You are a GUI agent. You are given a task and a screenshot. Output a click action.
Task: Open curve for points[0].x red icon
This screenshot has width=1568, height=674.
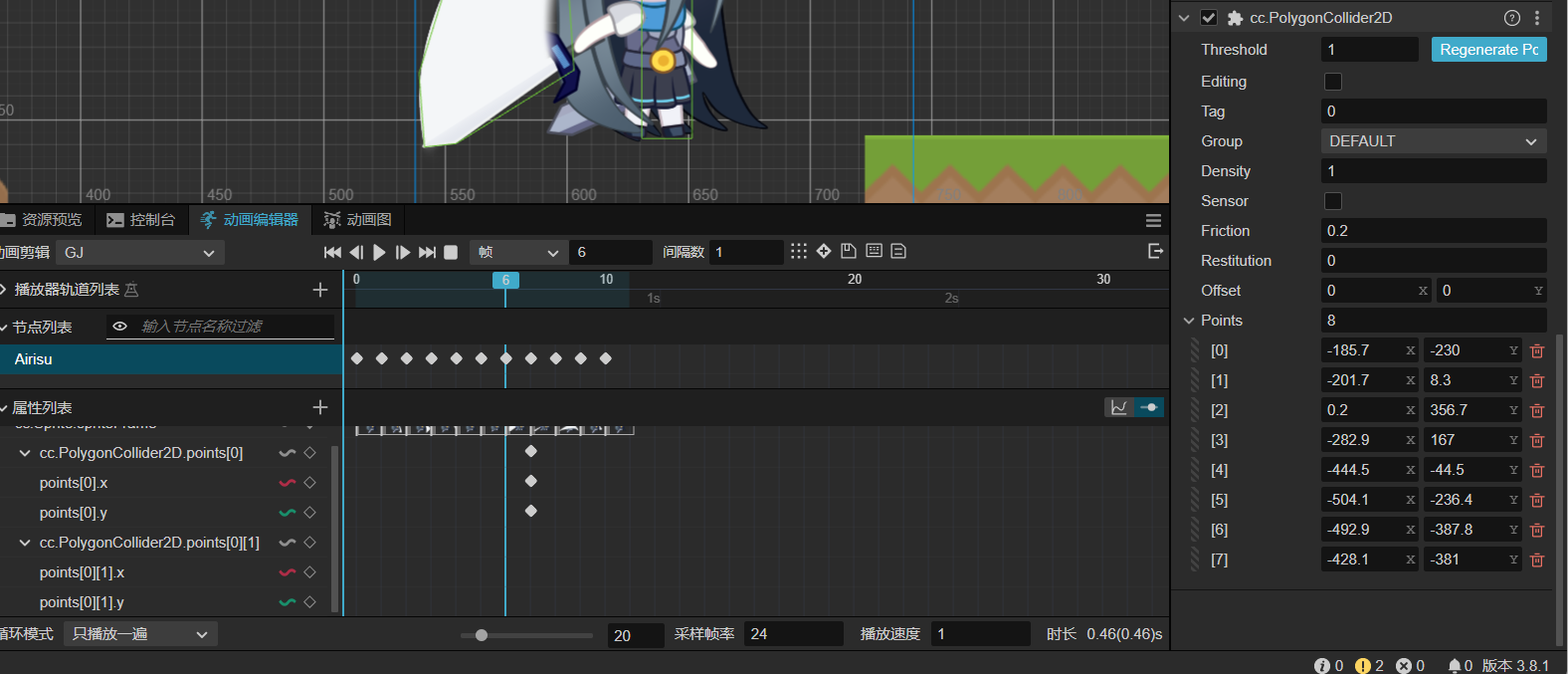coord(288,483)
